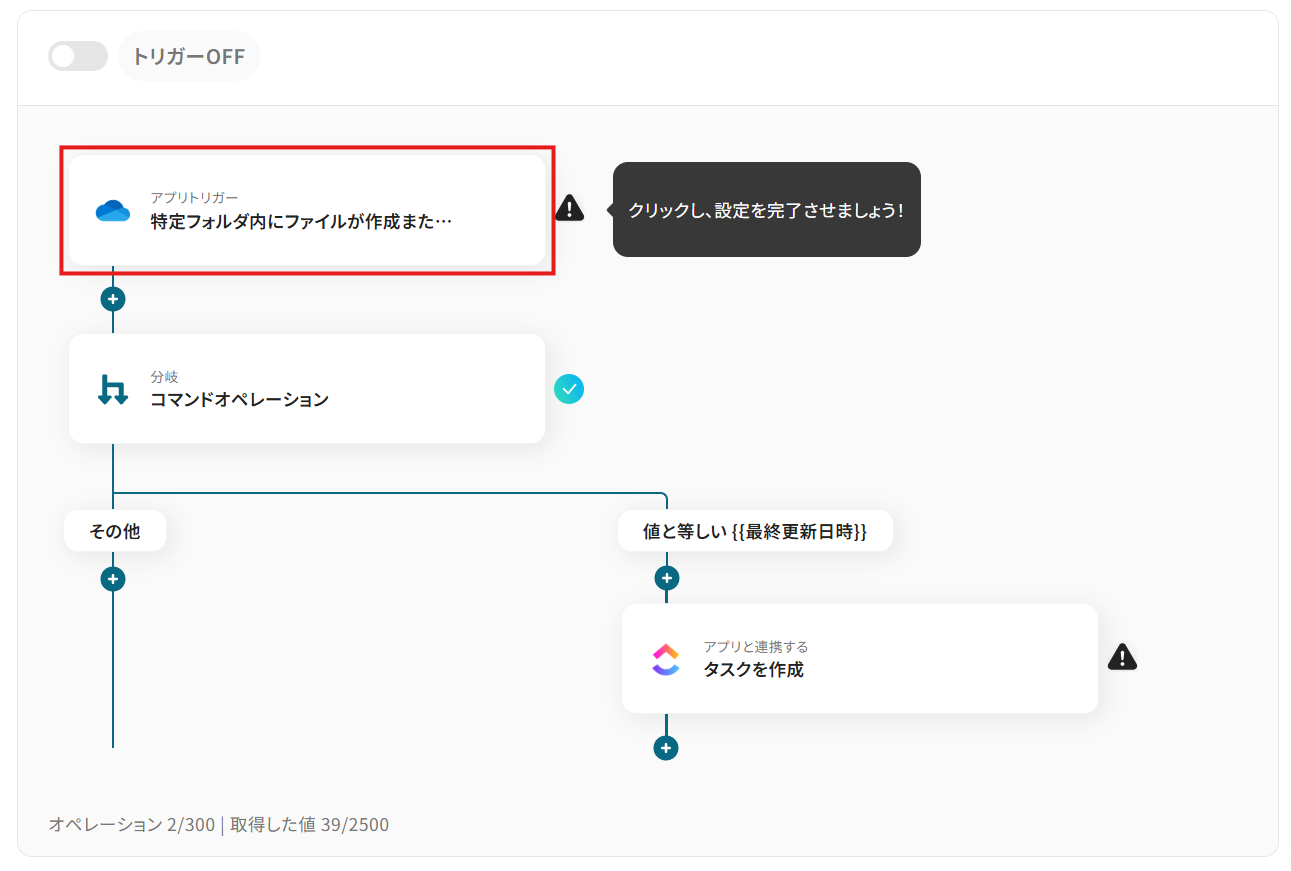Add an operation below the trigger via plus icon
This screenshot has width=1291, height=871.
point(113,298)
